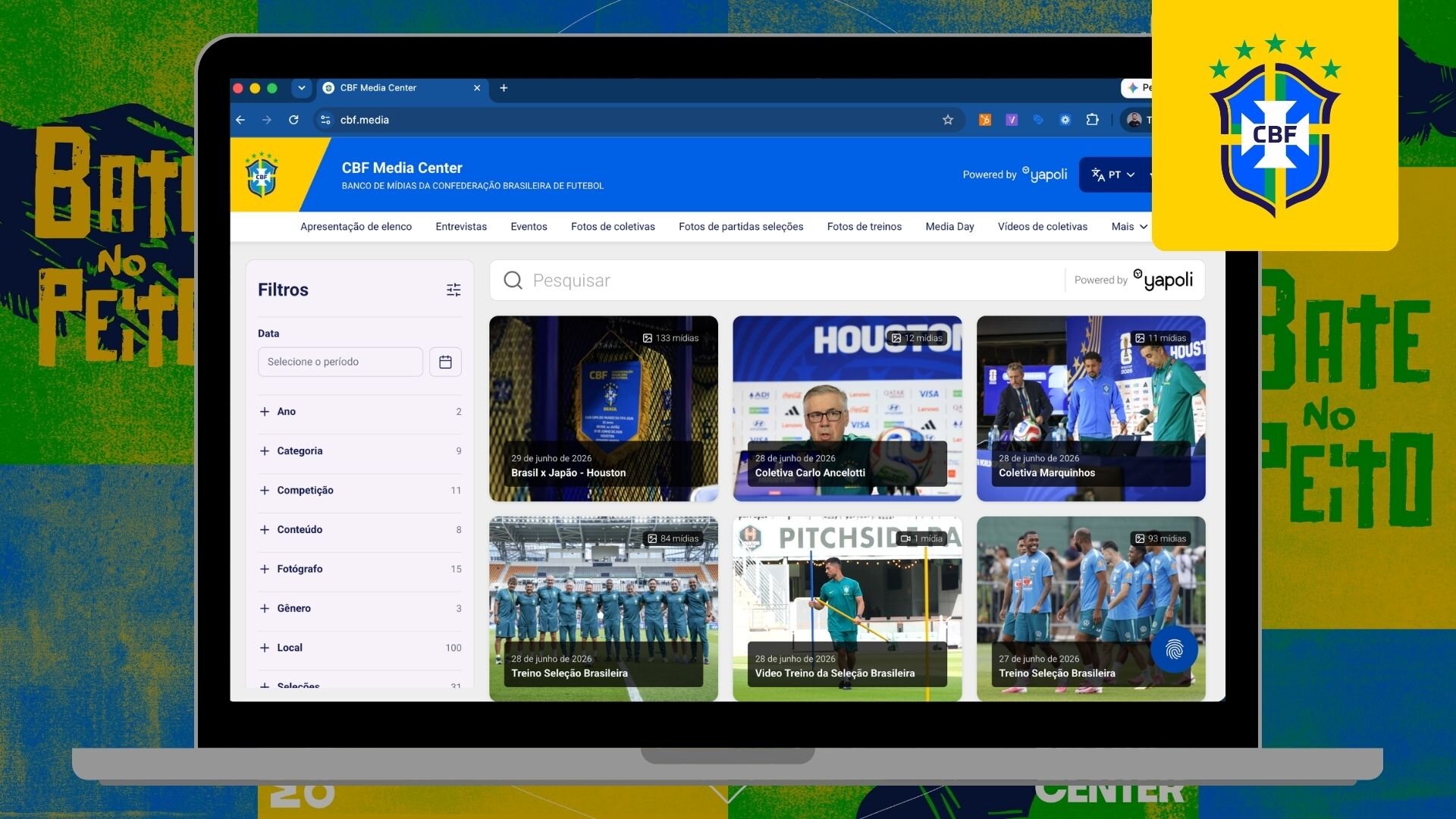Open the Entrevistas section
The width and height of the screenshot is (1456, 819).
(461, 227)
